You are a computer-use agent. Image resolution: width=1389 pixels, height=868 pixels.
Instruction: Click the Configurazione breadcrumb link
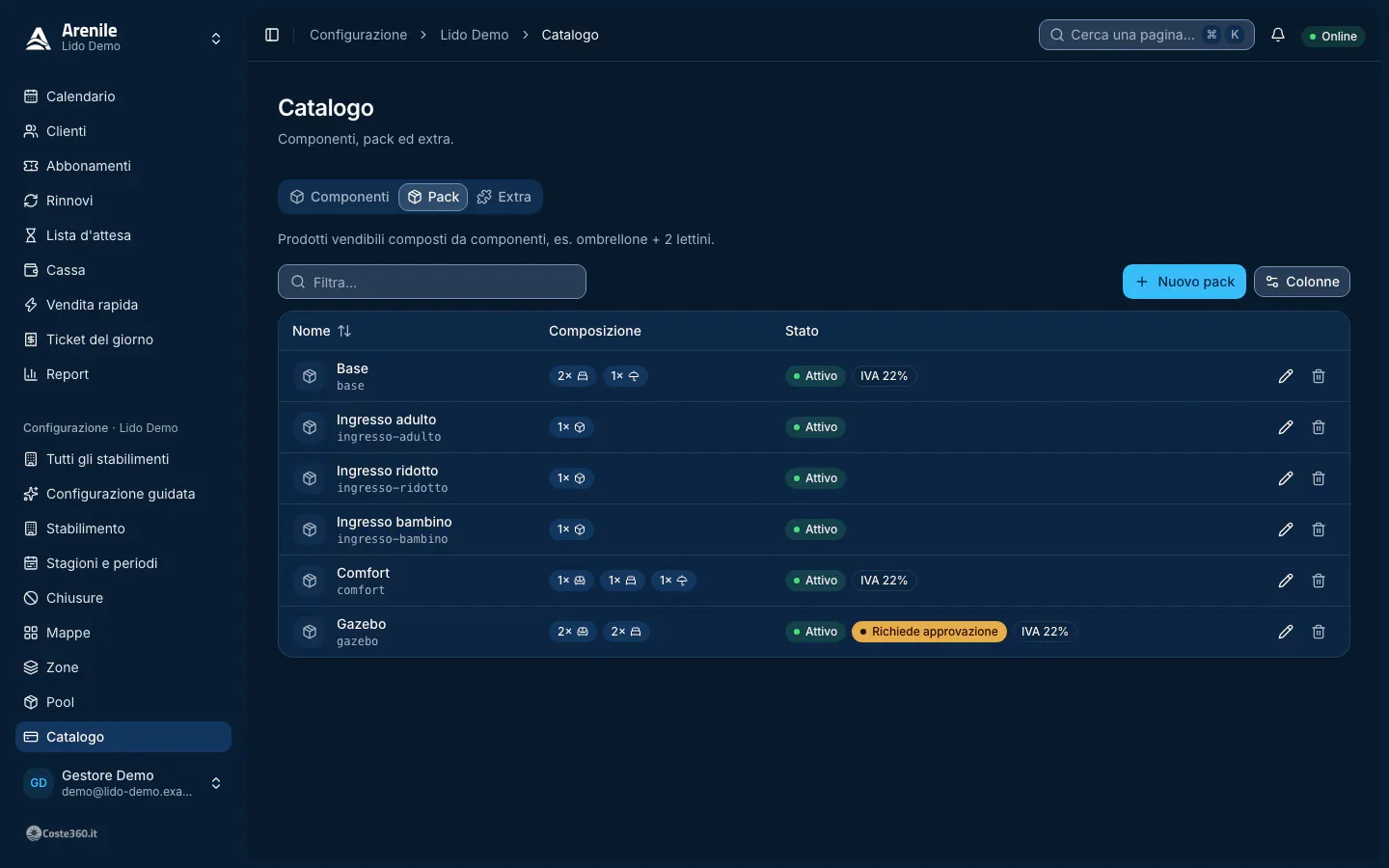tap(359, 35)
